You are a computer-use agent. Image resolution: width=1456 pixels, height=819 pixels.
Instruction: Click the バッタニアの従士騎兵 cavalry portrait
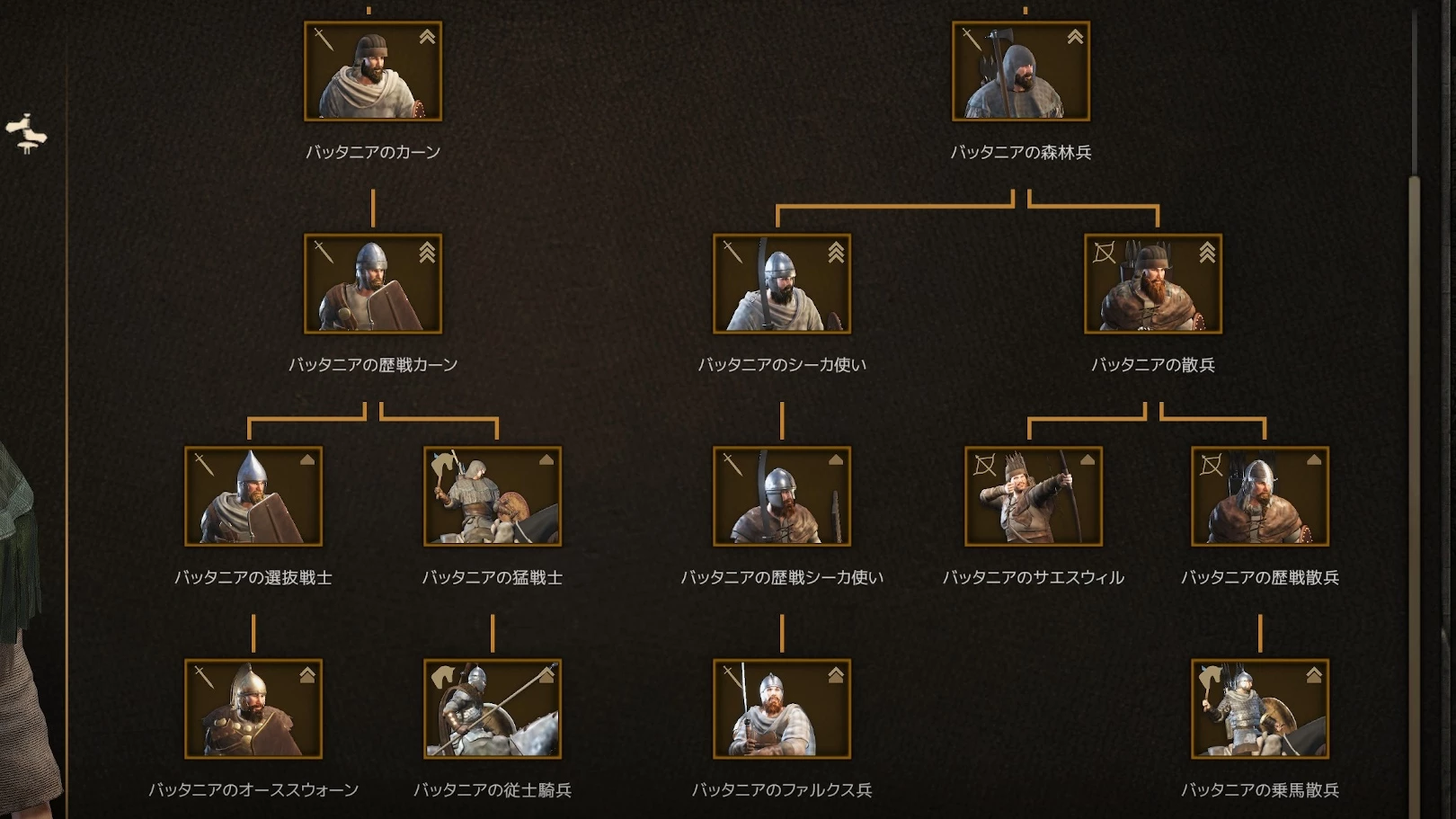click(x=493, y=708)
